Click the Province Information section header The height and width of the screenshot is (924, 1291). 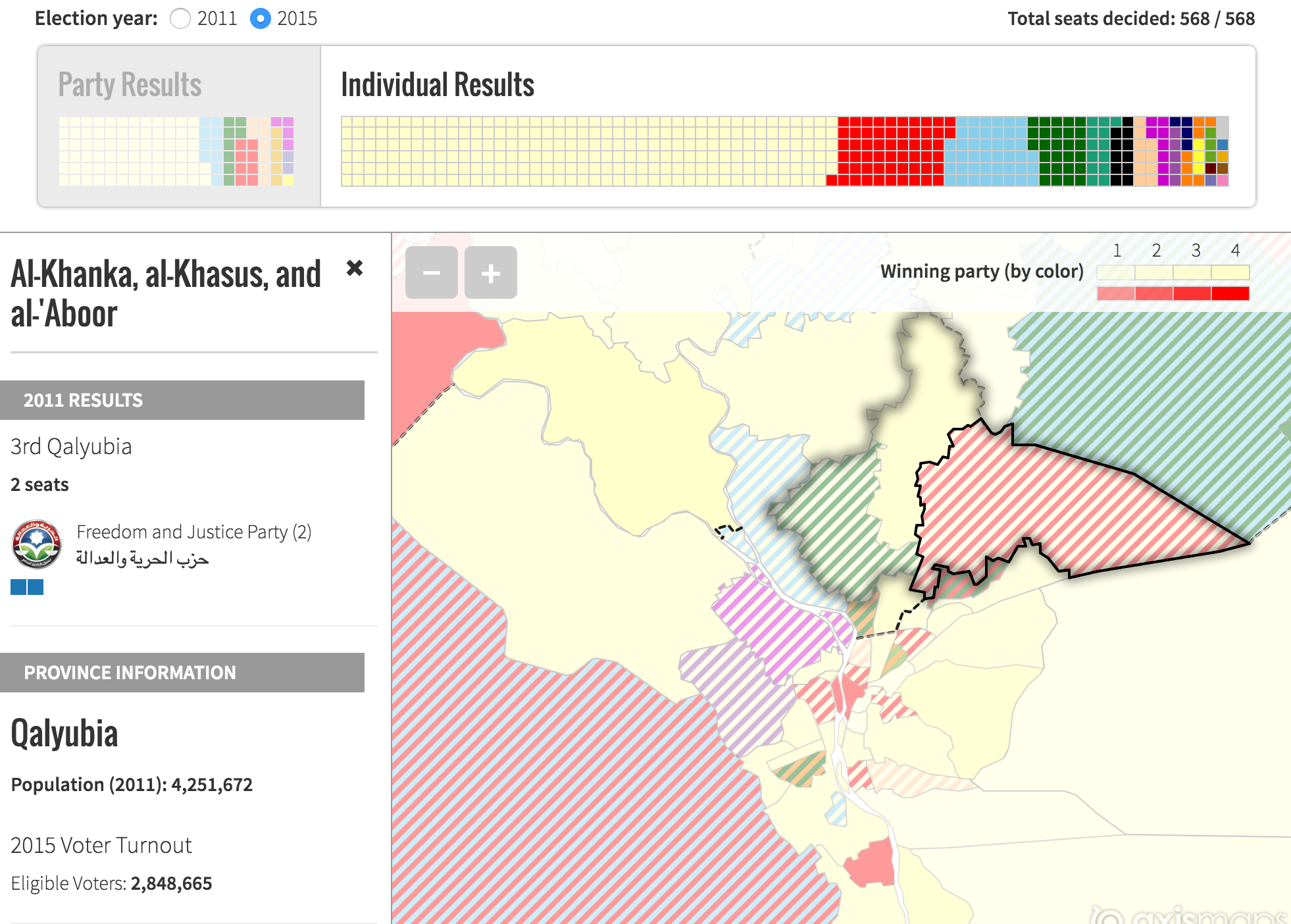[x=182, y=673]
